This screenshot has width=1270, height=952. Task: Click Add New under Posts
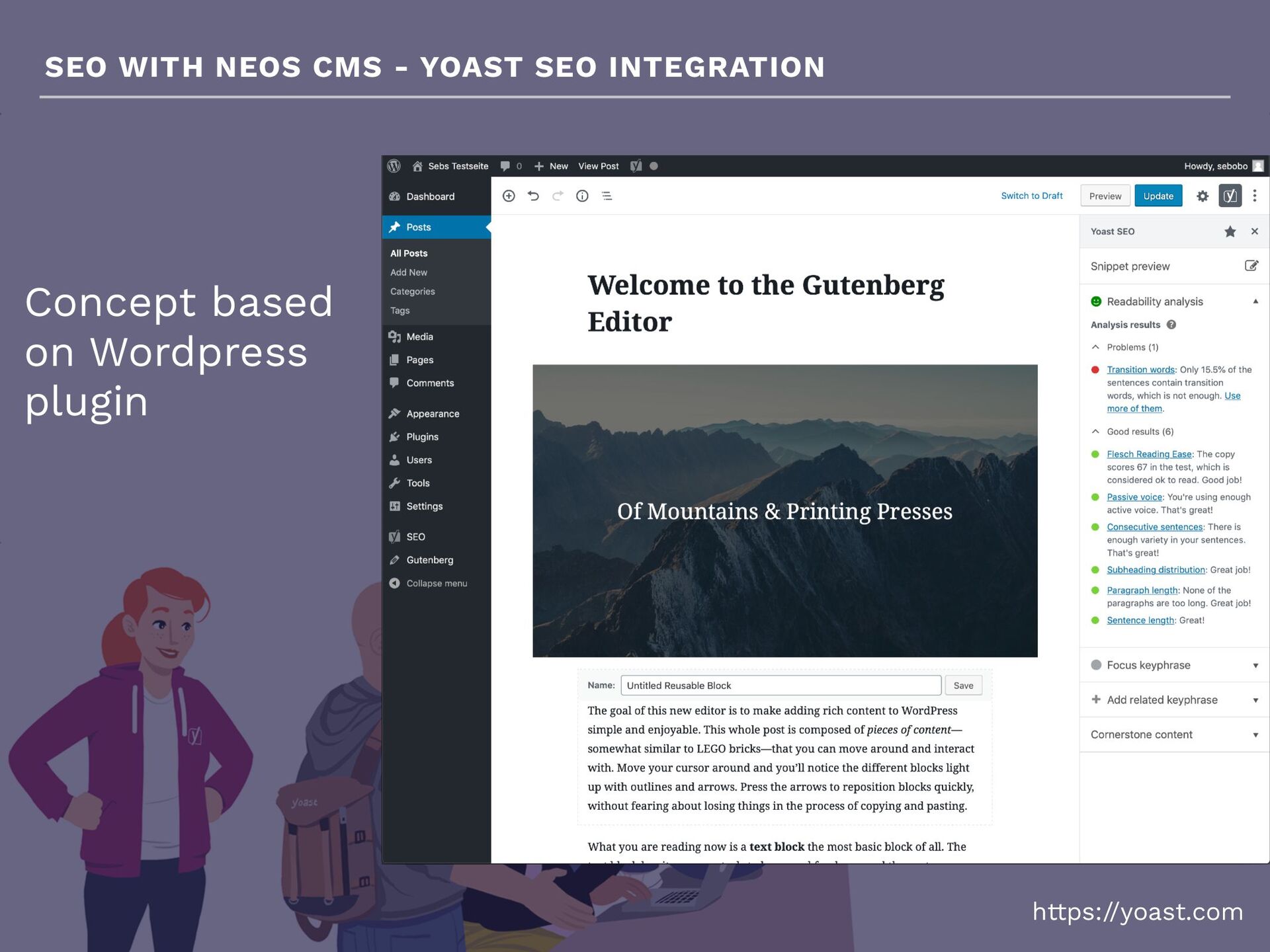409,272
